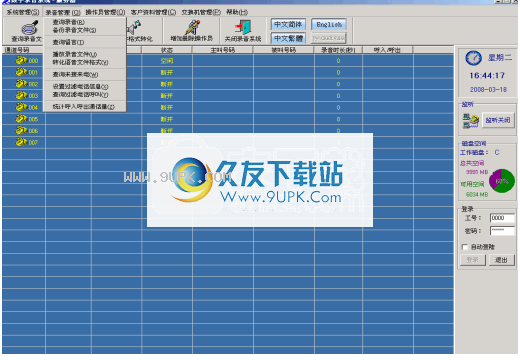Click the inbound/outbound column header
Image resolution: width=520 pixels, height=360 pixels.
point(388,50)
